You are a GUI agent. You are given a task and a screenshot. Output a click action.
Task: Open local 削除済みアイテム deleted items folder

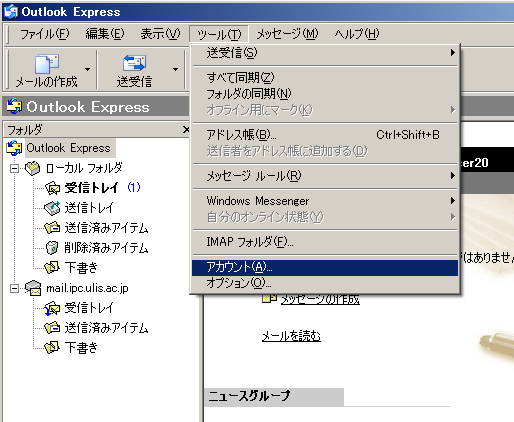click(97, 248)
